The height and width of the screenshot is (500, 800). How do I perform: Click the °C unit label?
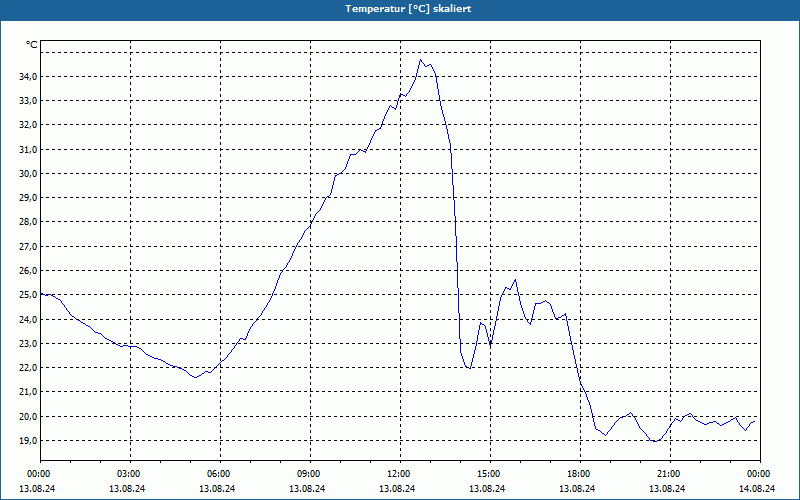coord(32,45)
